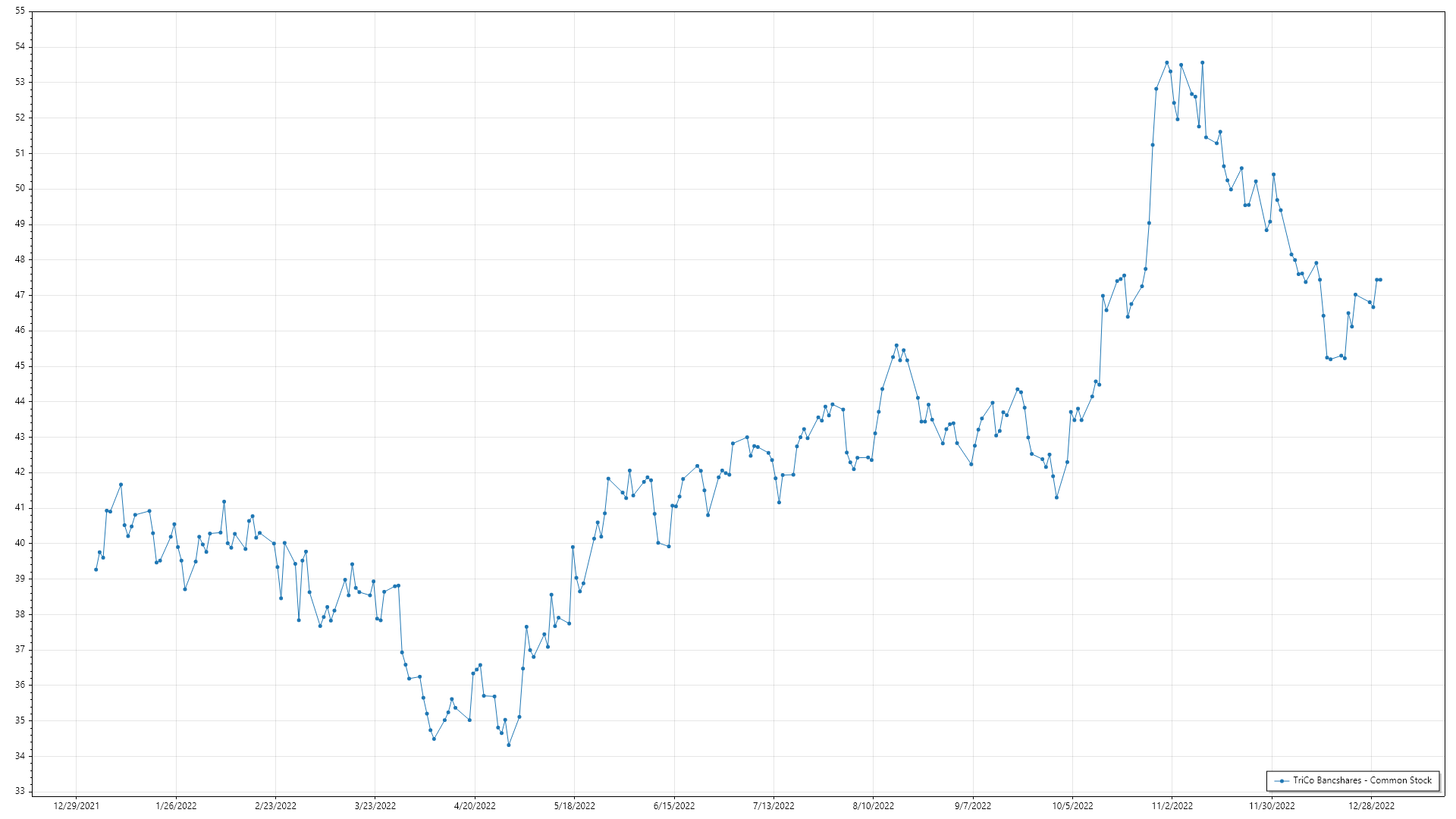Click the 50 y-axis price label
1456x819 pixels.
pyautogui.click(x=20, y=189)
